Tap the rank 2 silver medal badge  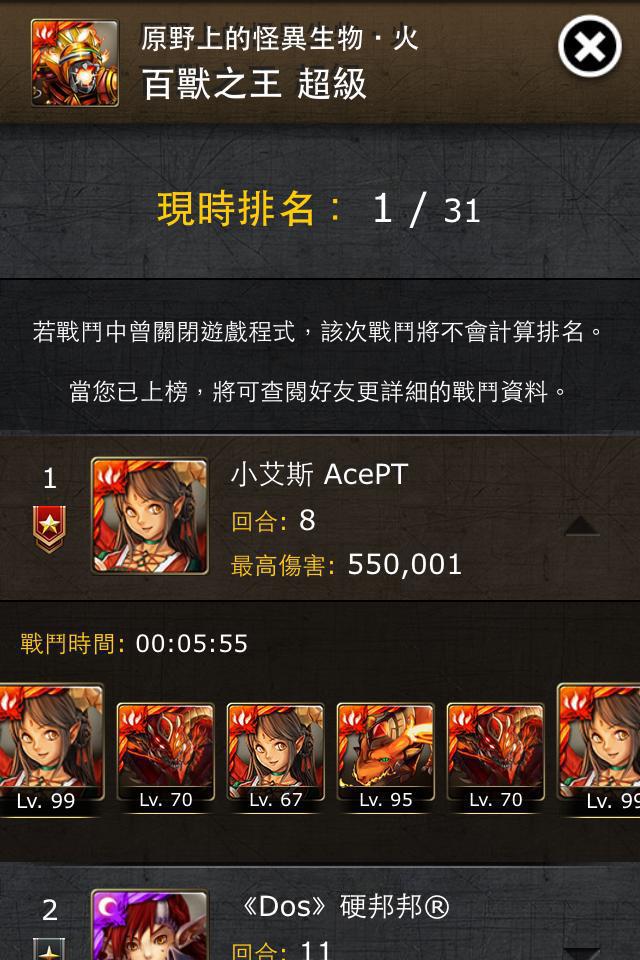pyautogui.click(x=50, y=949)
